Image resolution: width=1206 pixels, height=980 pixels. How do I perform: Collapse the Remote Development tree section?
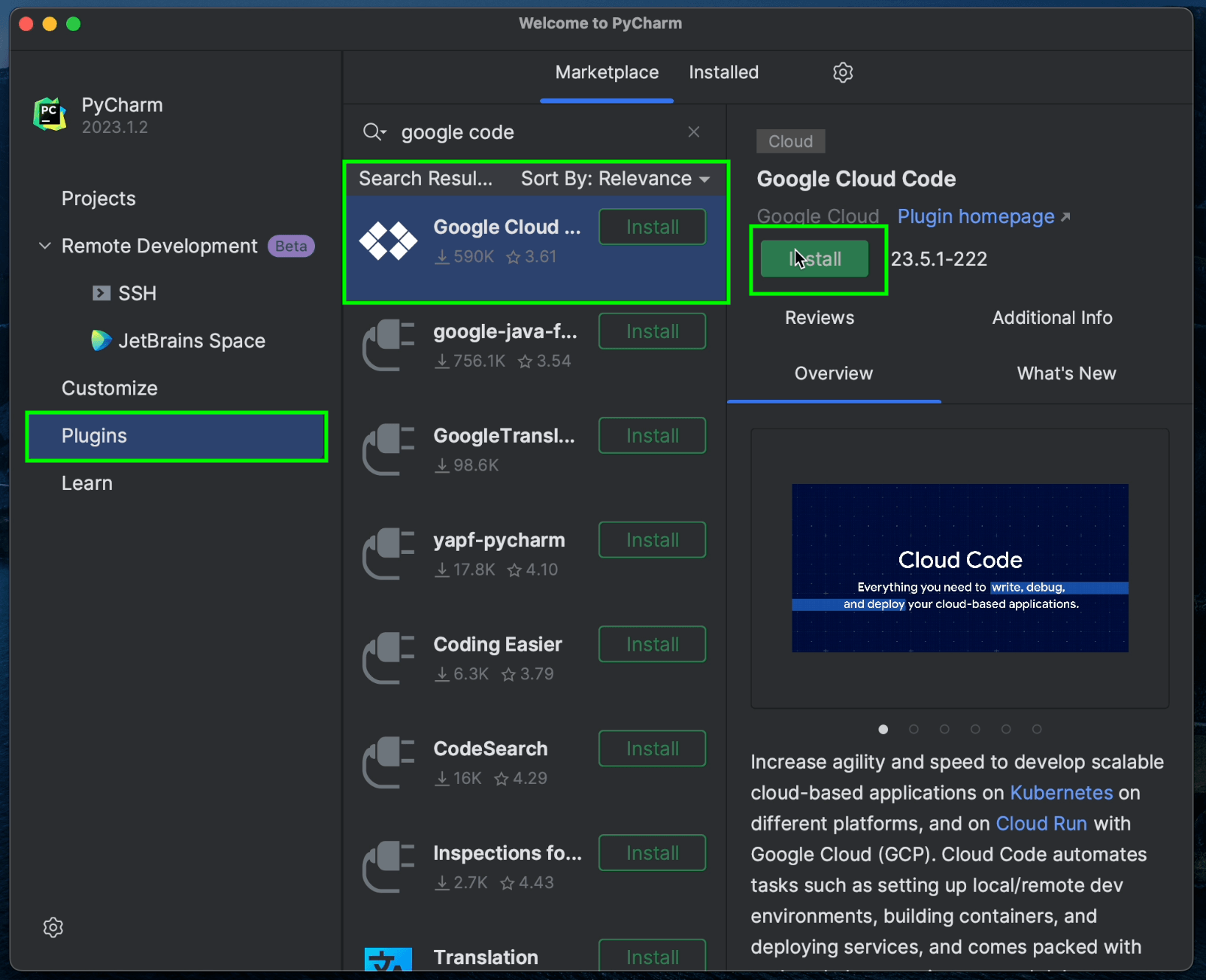pyautogui.click(x=45, y=246)
